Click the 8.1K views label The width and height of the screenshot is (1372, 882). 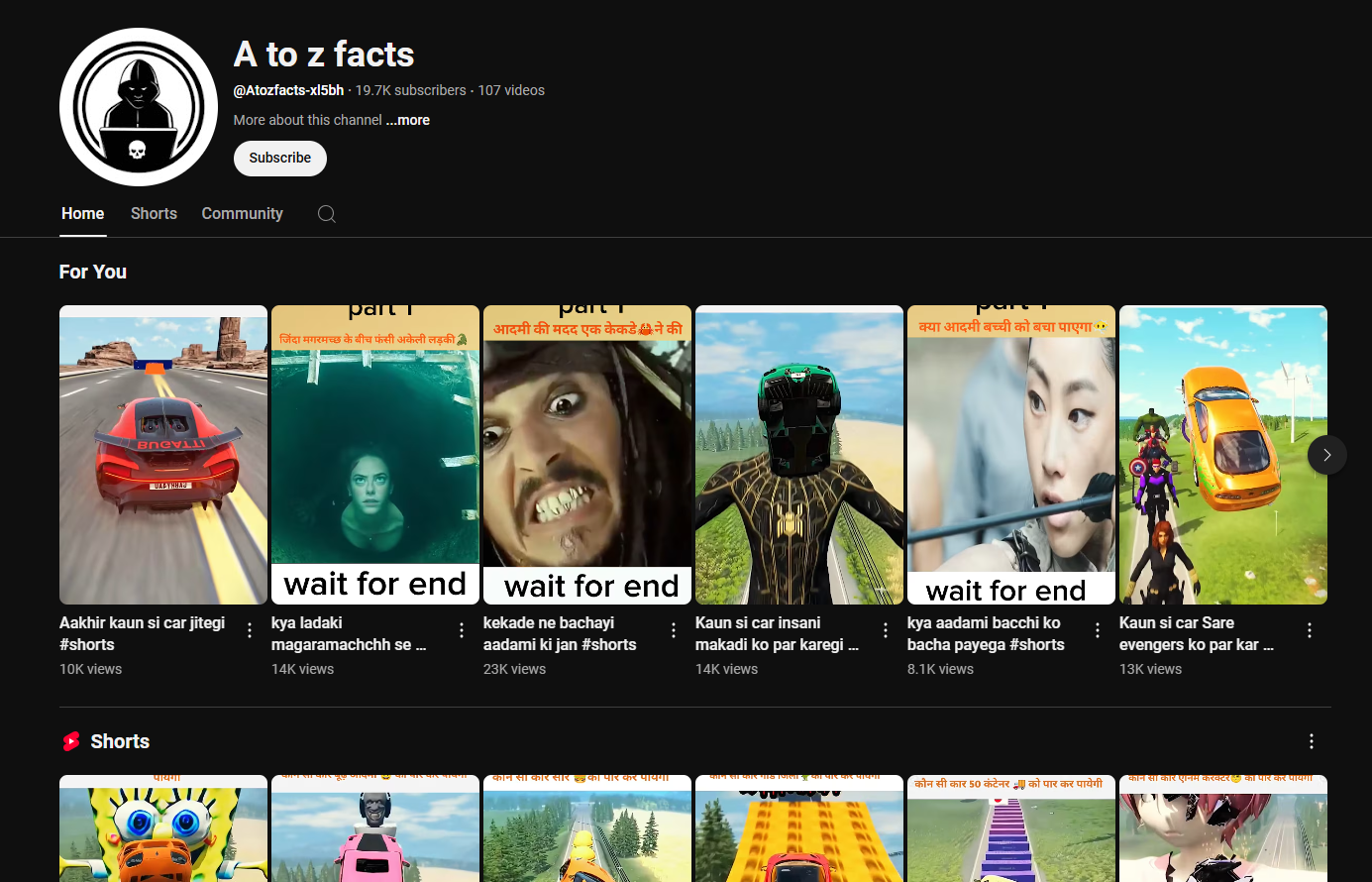940,669
